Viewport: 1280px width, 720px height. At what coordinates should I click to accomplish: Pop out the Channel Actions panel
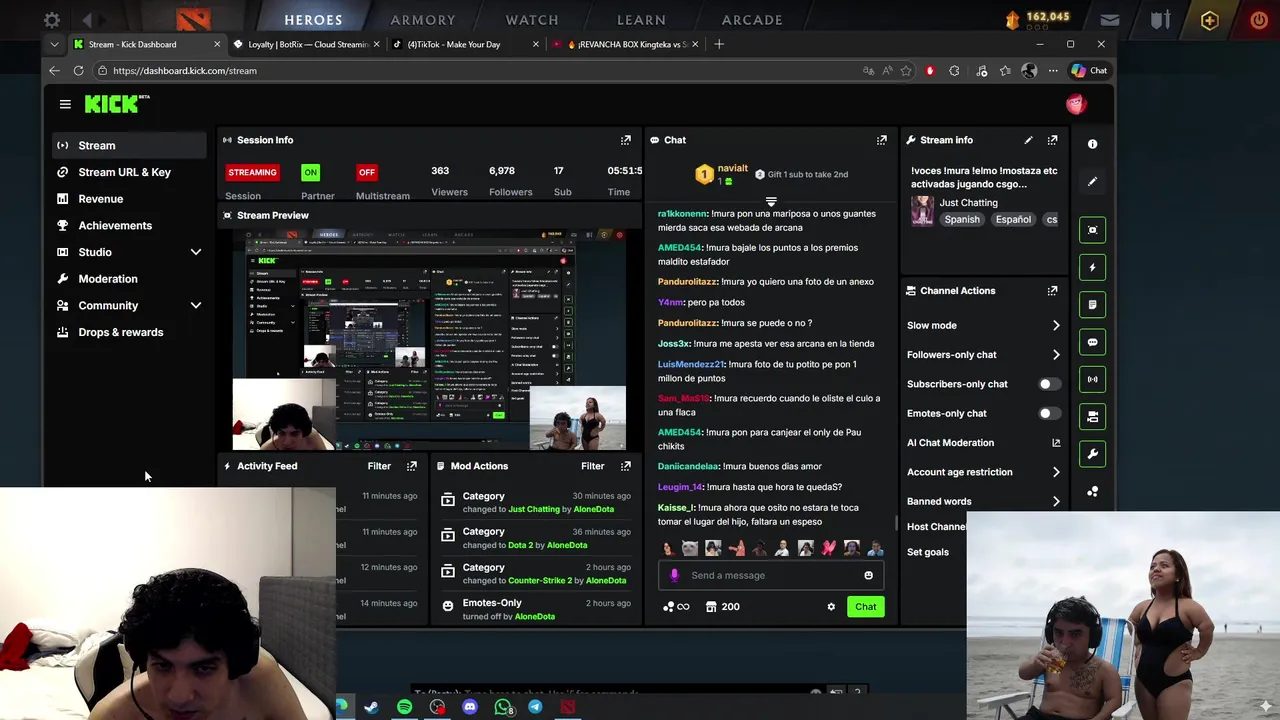(1052, 291)
